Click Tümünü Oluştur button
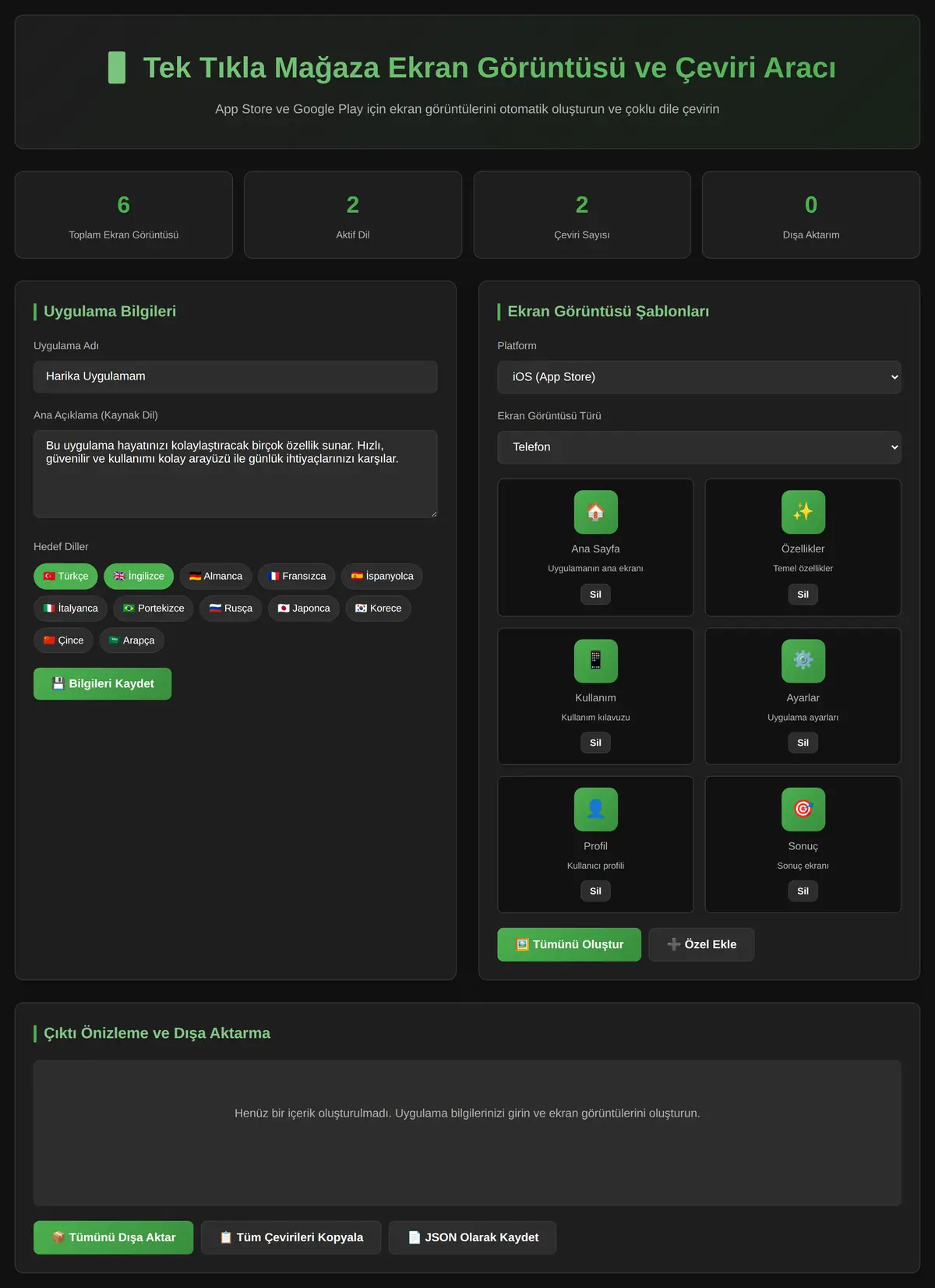The height and width of the screenshot is (1288, 935). (569, 944)
